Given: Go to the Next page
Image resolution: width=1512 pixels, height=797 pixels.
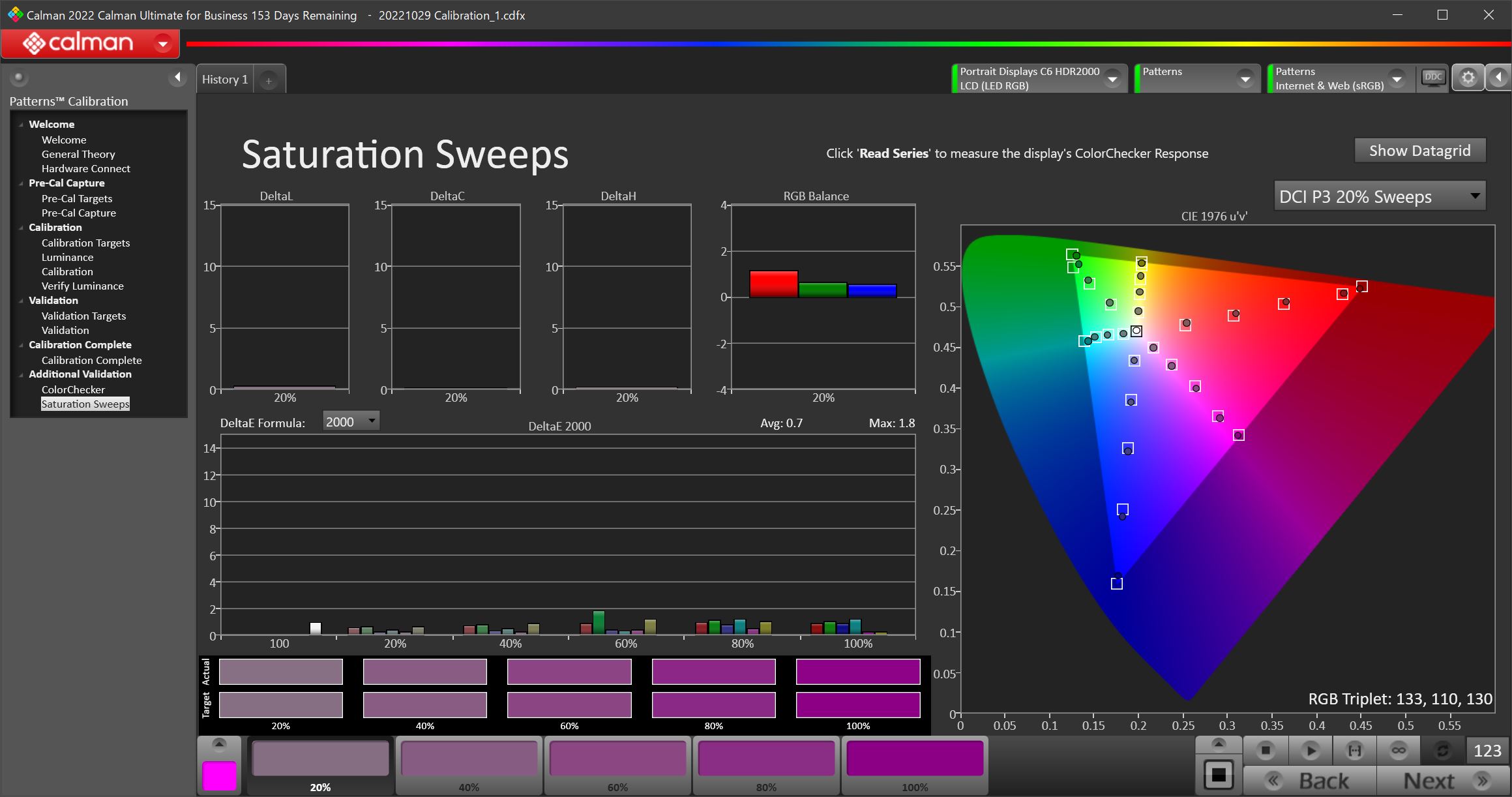Looking at the screenshot, I should [1443, 781].
